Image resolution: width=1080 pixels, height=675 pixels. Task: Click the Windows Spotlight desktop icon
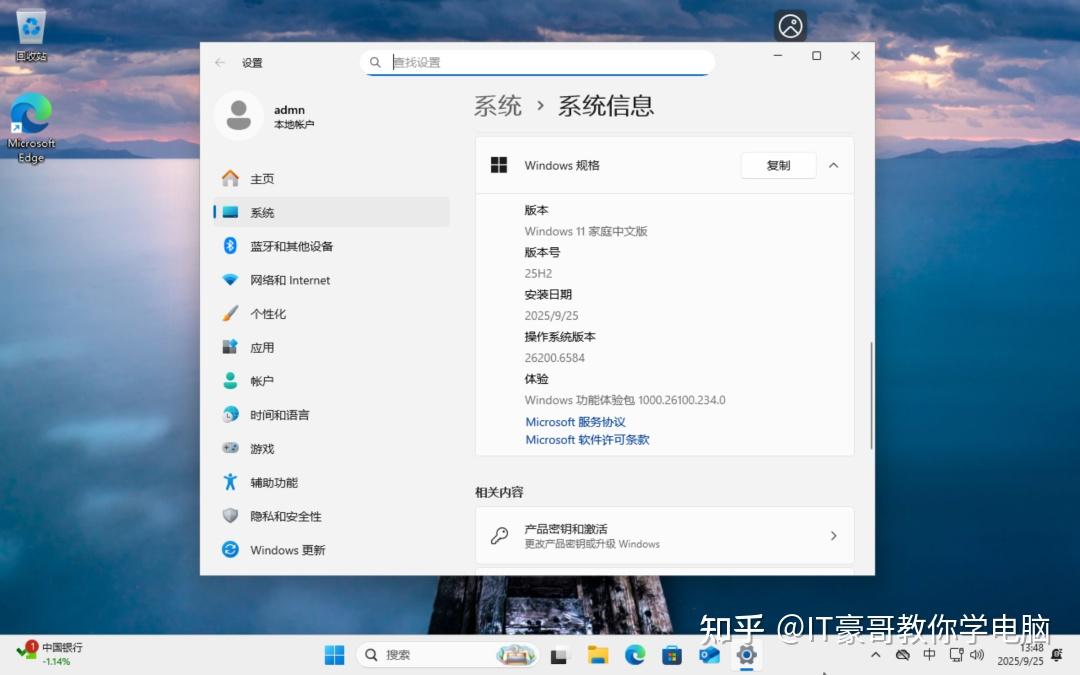tap(790, 27)
